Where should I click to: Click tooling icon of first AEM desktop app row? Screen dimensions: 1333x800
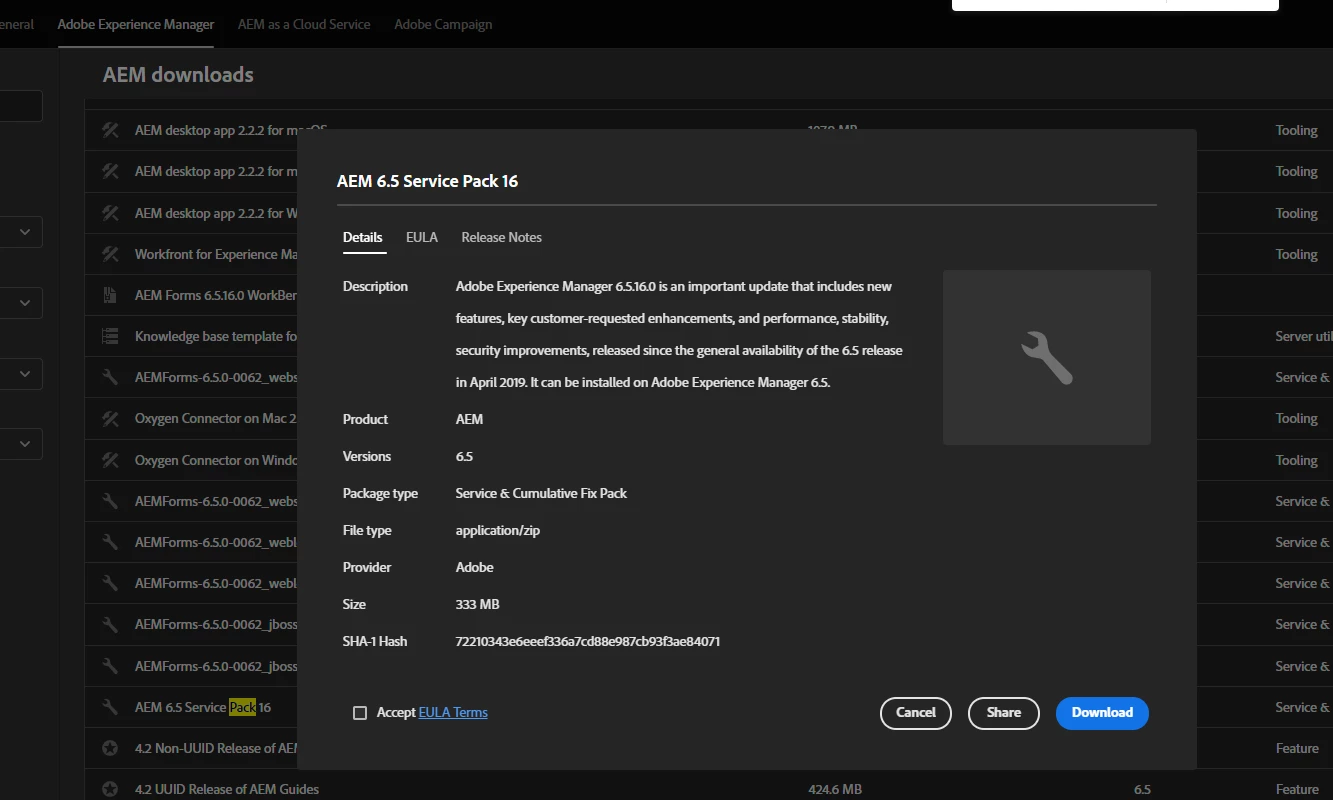pos(111,130)
